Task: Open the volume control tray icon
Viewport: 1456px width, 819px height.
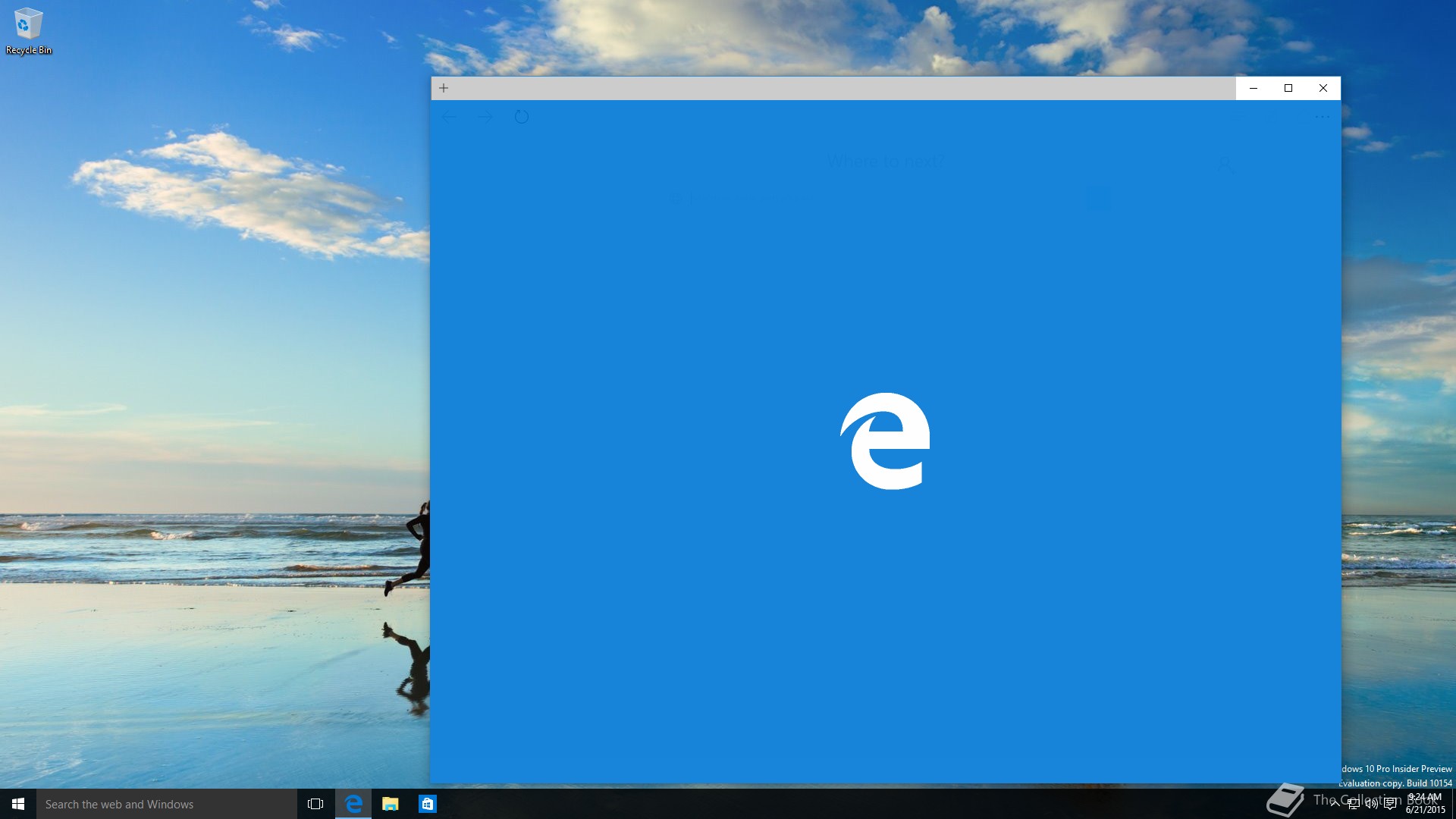Action: tap(1371, 804)
